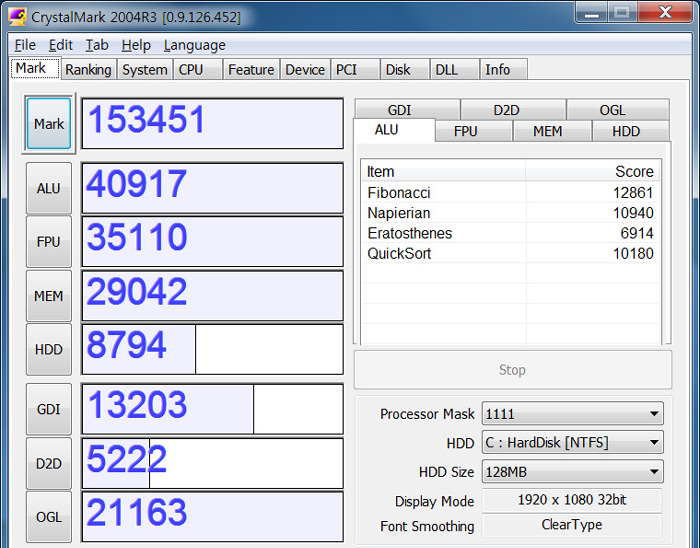700x548 pixels.
Task: Click the D2D progress bar showing 5222
Action: tap(212, 463)
